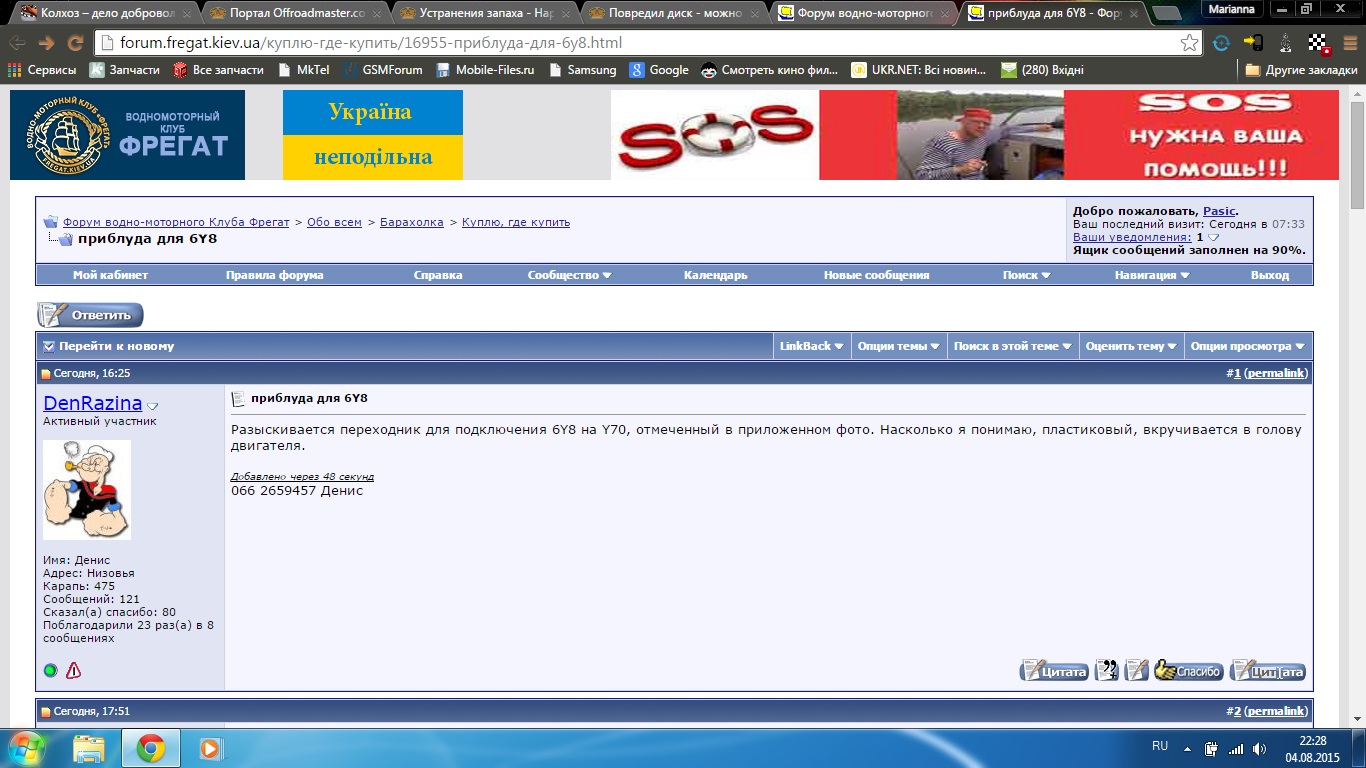Click the Ответить reply button
1366x768 pixels.
[x=90, y=315]
